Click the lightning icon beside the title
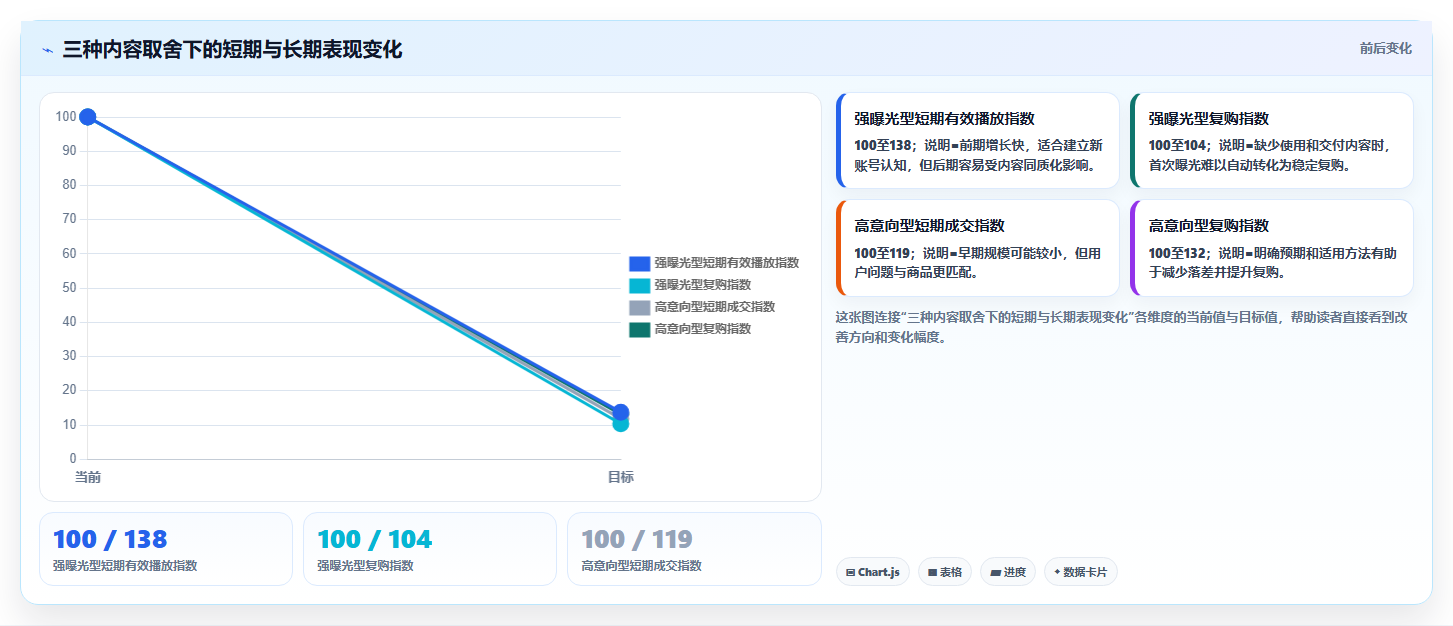The image size is (1453, 626). pyautogui.click(x=47, y=50)
